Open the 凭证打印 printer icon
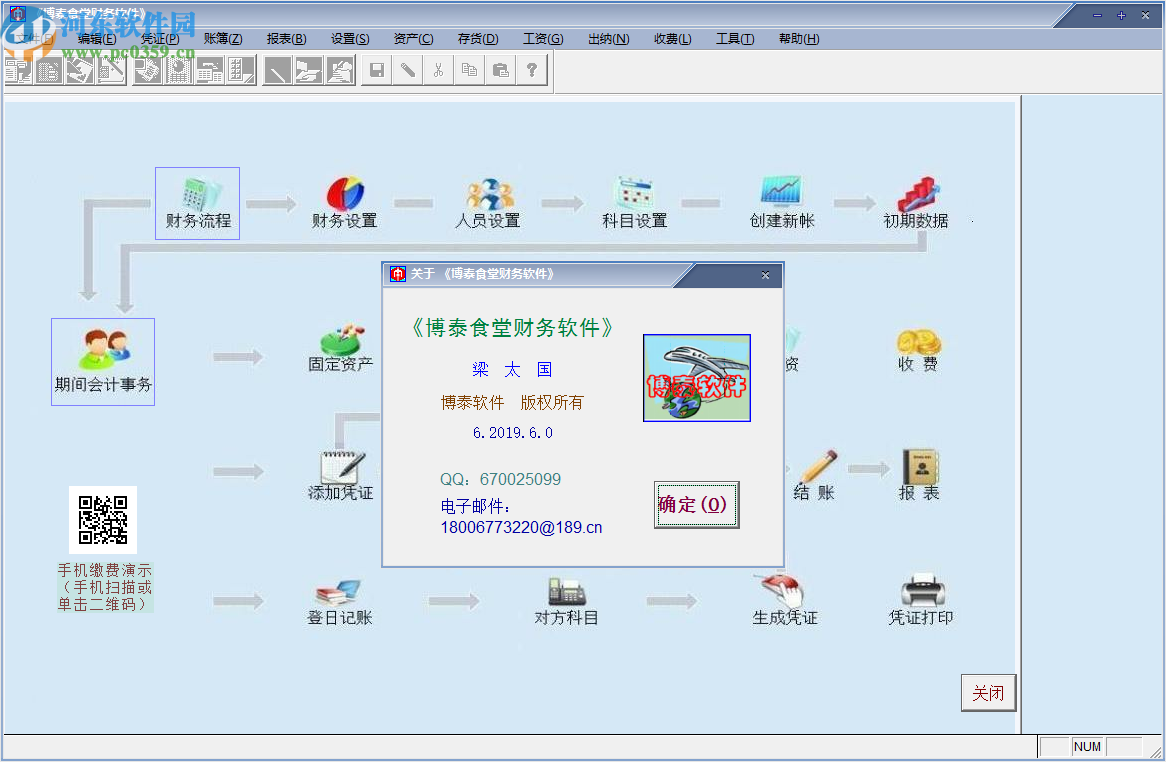The image size is (1166, 762). click(x=921, y=600)
